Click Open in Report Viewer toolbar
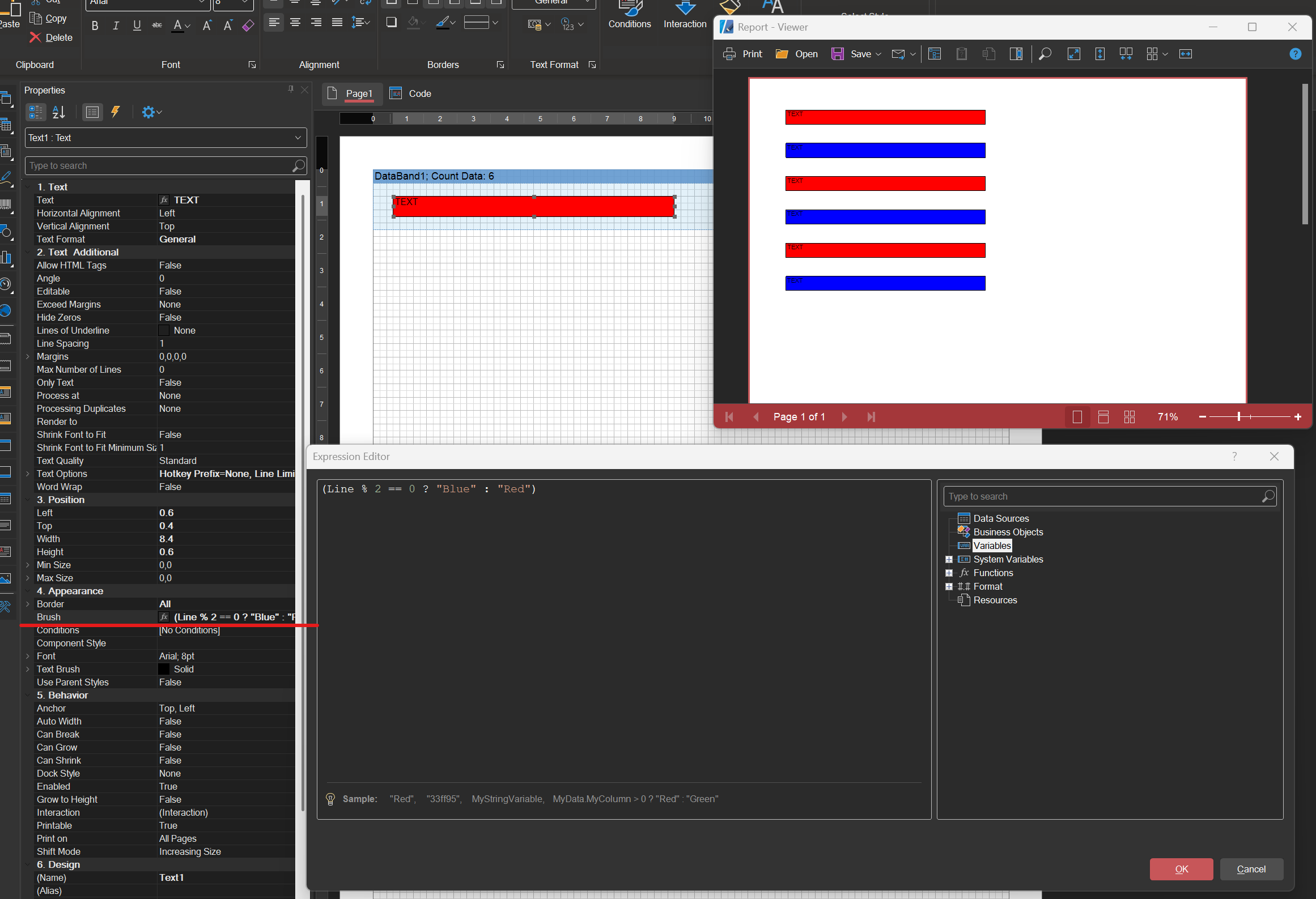The image size is (1316, 899). click(796, 54)
